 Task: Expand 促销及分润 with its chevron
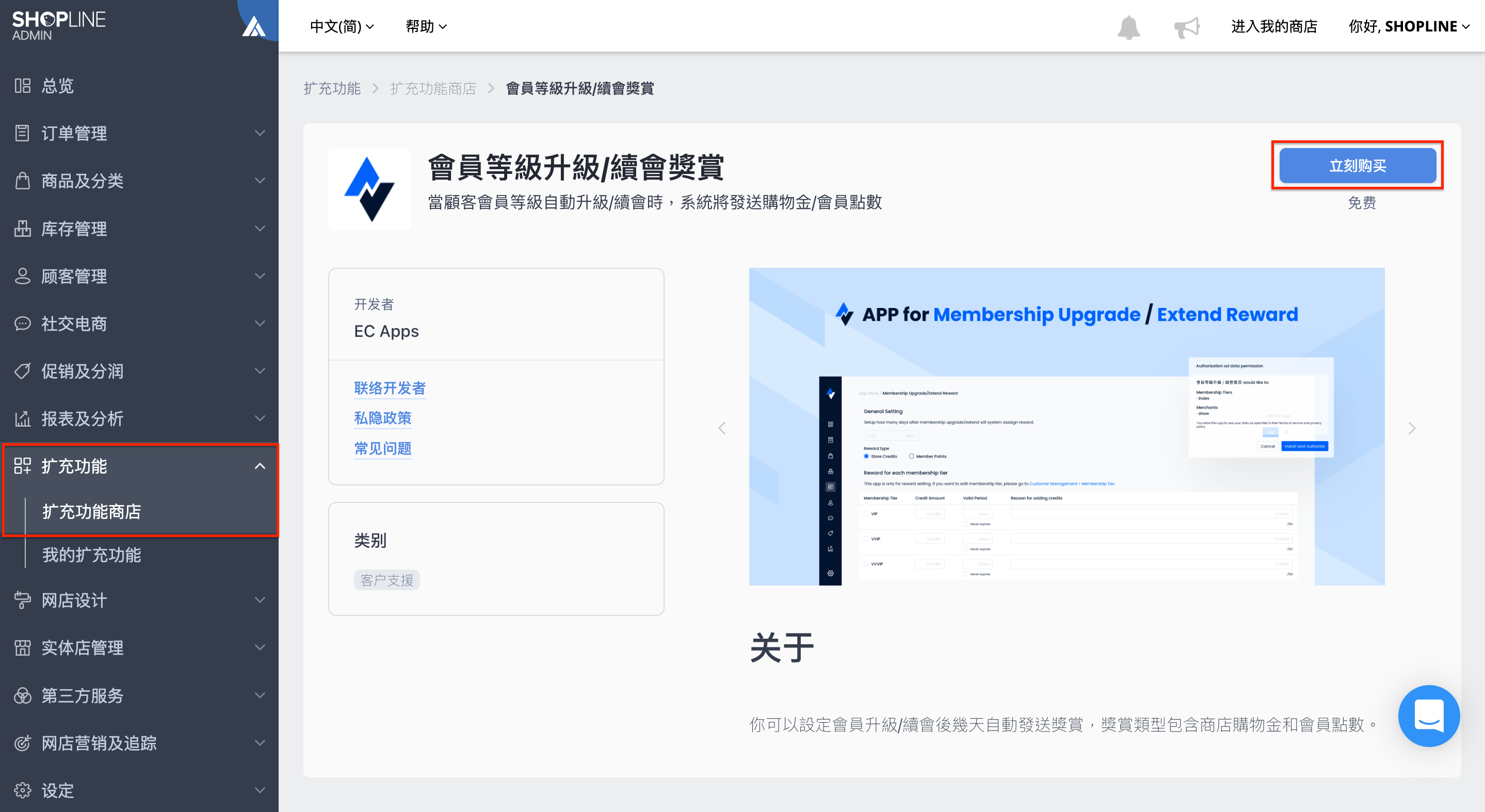click(x=260, y=370)
